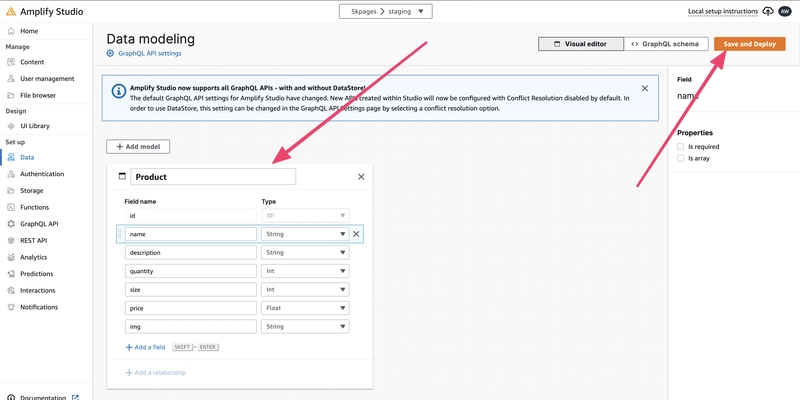The image size is (800, 400).
Task: Go to User management
Action: point(47,79)
